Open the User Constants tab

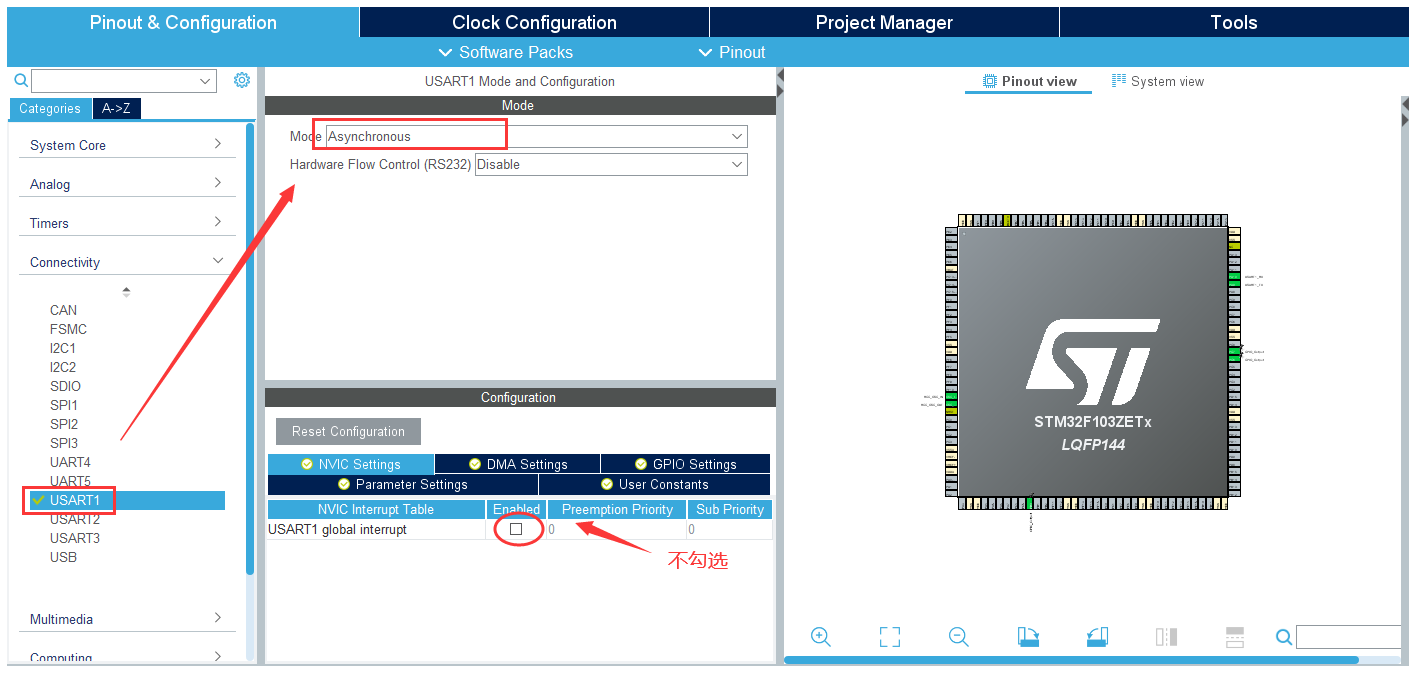[x=654, y=484]
